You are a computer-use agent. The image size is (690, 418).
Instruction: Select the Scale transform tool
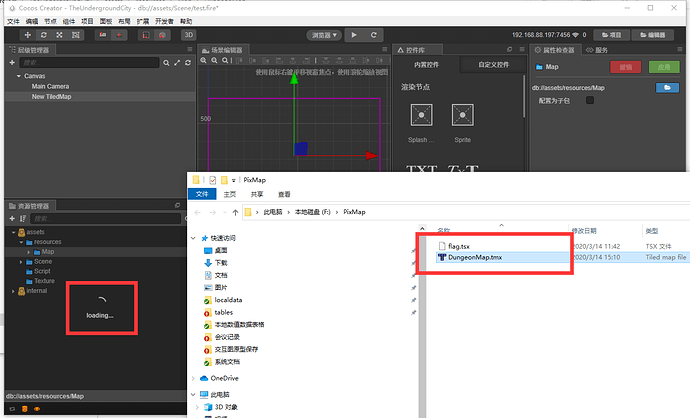point(59,35)
